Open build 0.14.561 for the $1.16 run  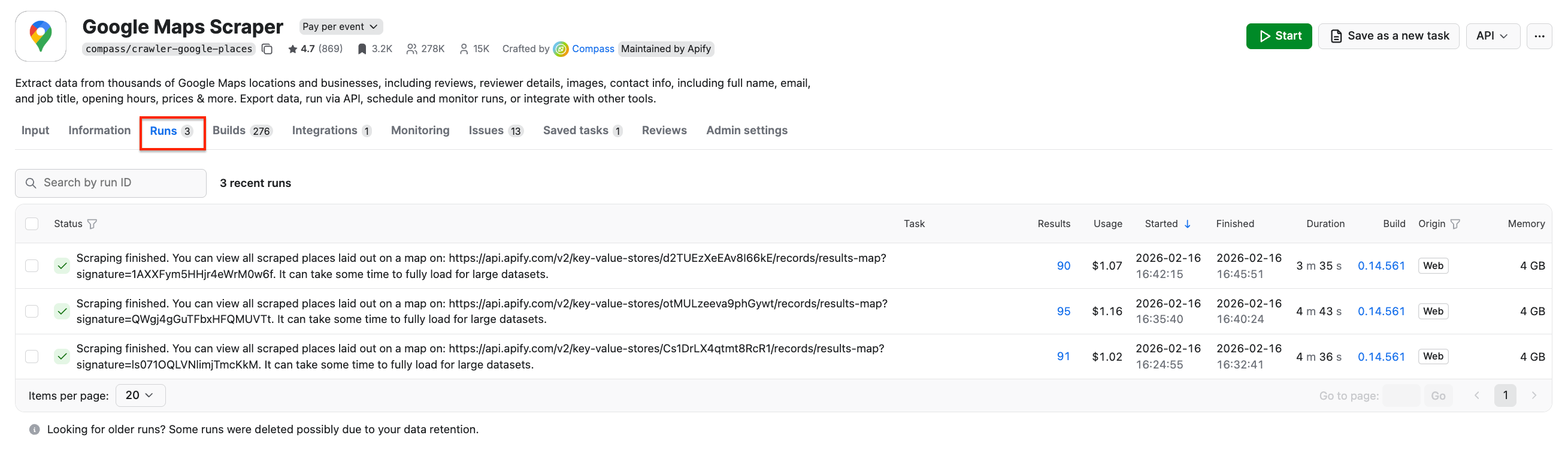pos(1381,312)
